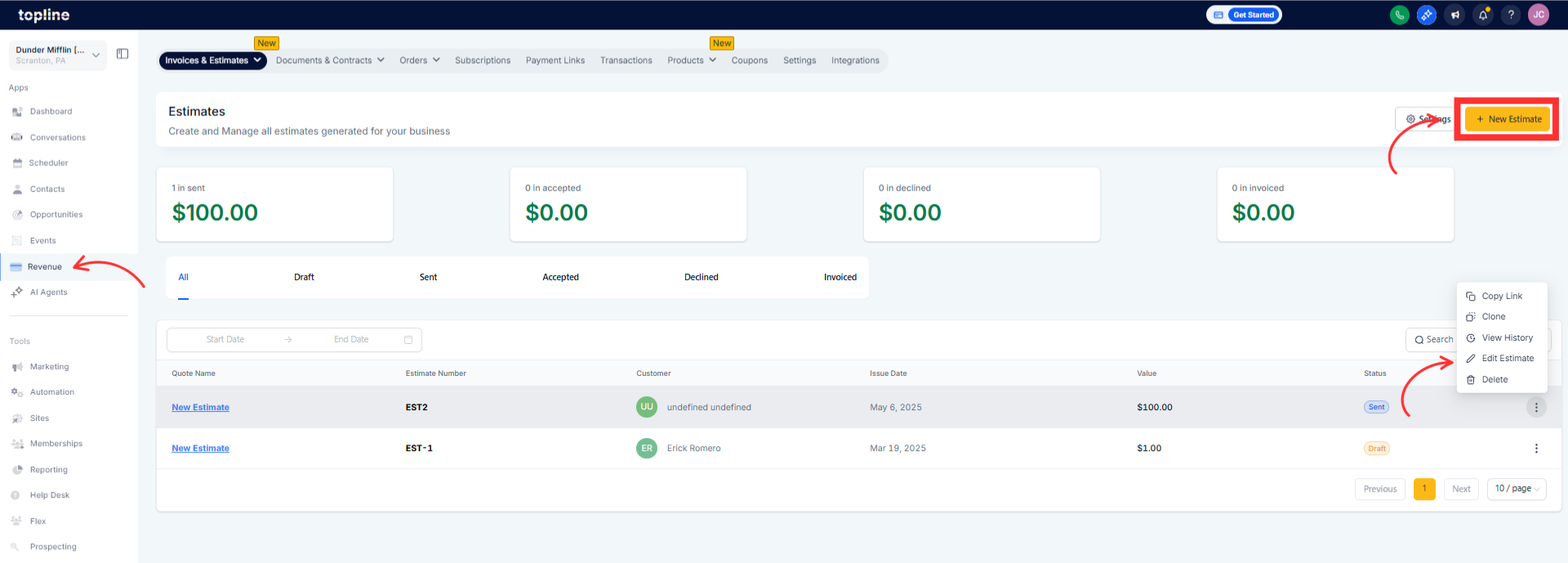Image resolution: width=1568 pixels, height=563 pixels.
Task: Open actions menu for EST-1 row
Action: tap(1536, 449)
